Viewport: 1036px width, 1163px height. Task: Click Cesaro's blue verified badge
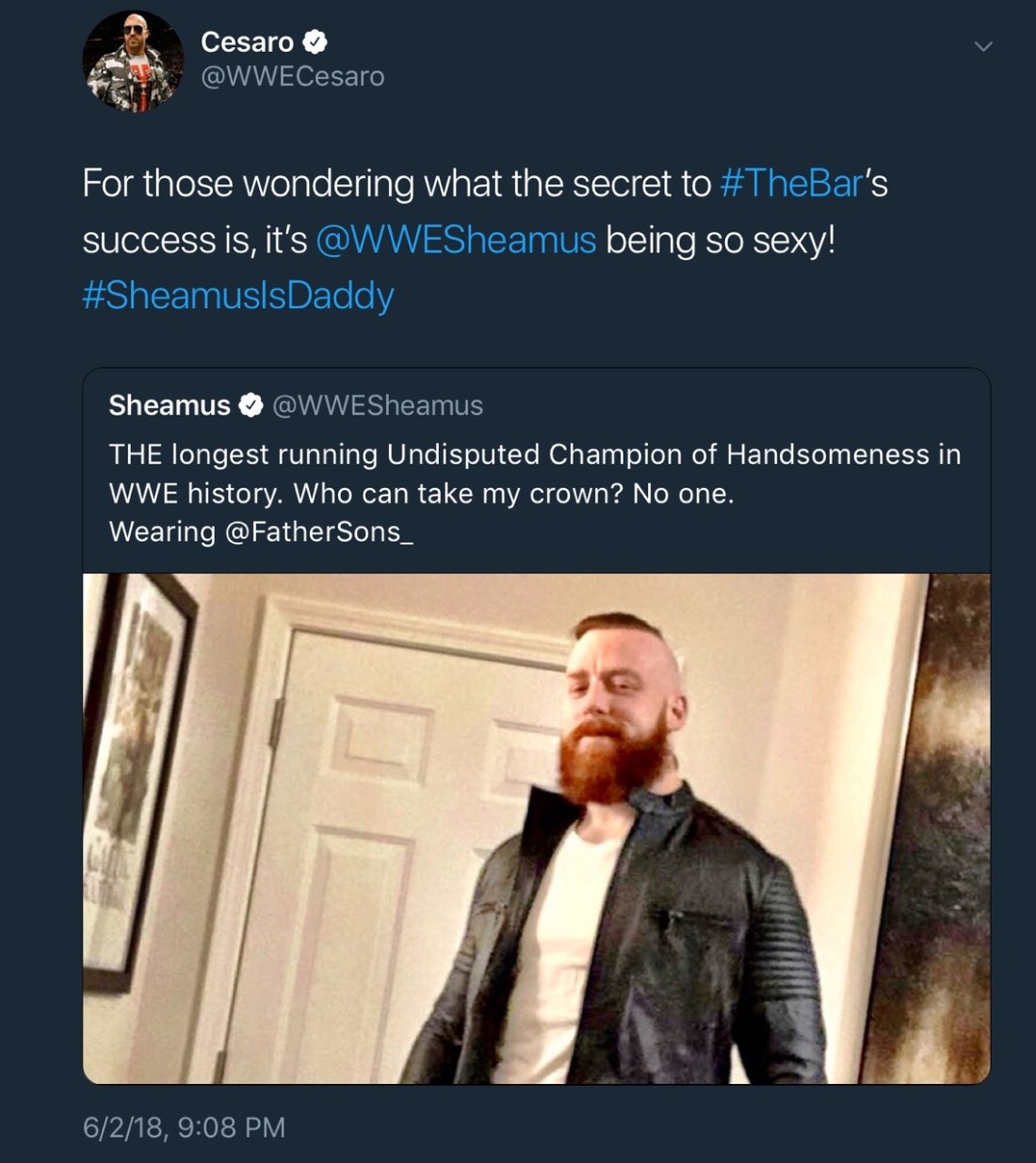click(315, 42)
